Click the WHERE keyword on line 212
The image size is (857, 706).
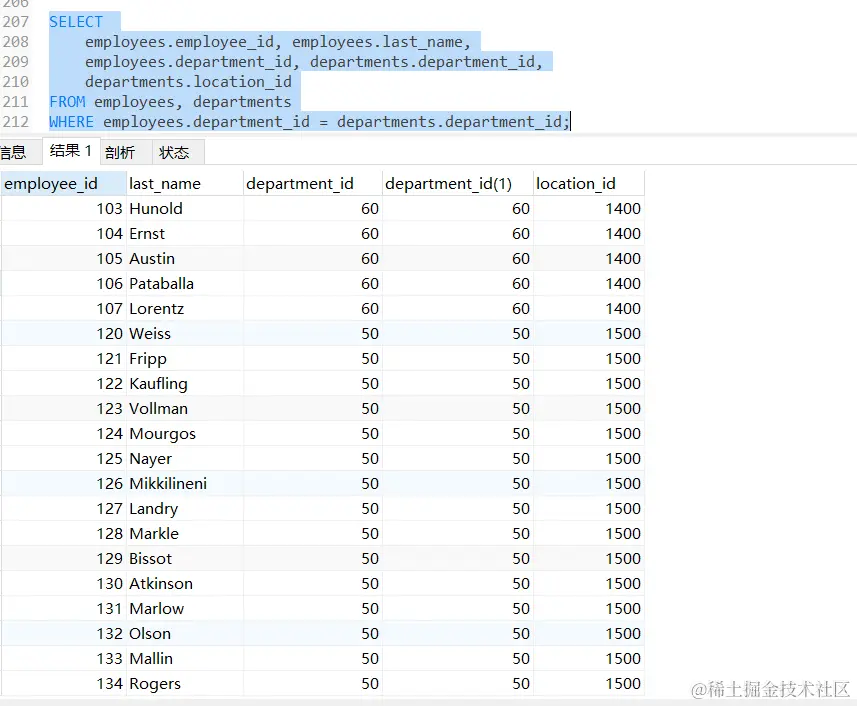click(x=72, y=122)
